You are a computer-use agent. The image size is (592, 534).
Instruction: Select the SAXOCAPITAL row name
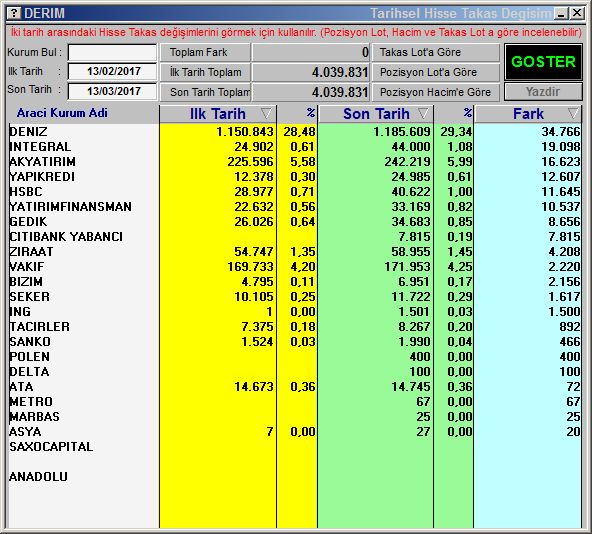[51, 447]
